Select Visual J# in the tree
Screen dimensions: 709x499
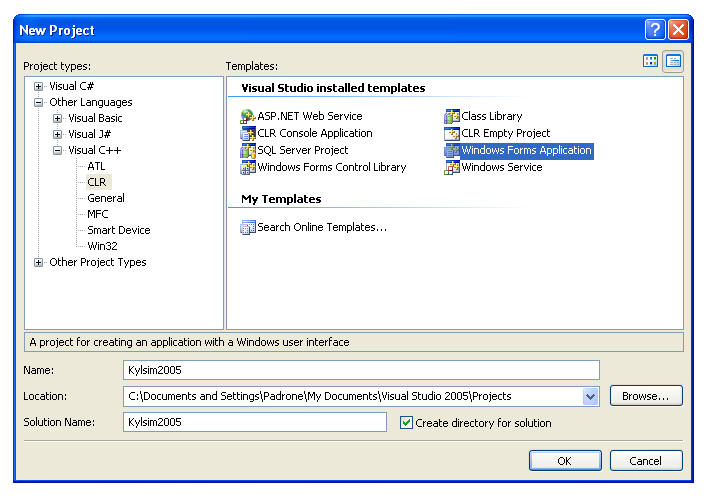pyautogui.click(x=90, y=134)
